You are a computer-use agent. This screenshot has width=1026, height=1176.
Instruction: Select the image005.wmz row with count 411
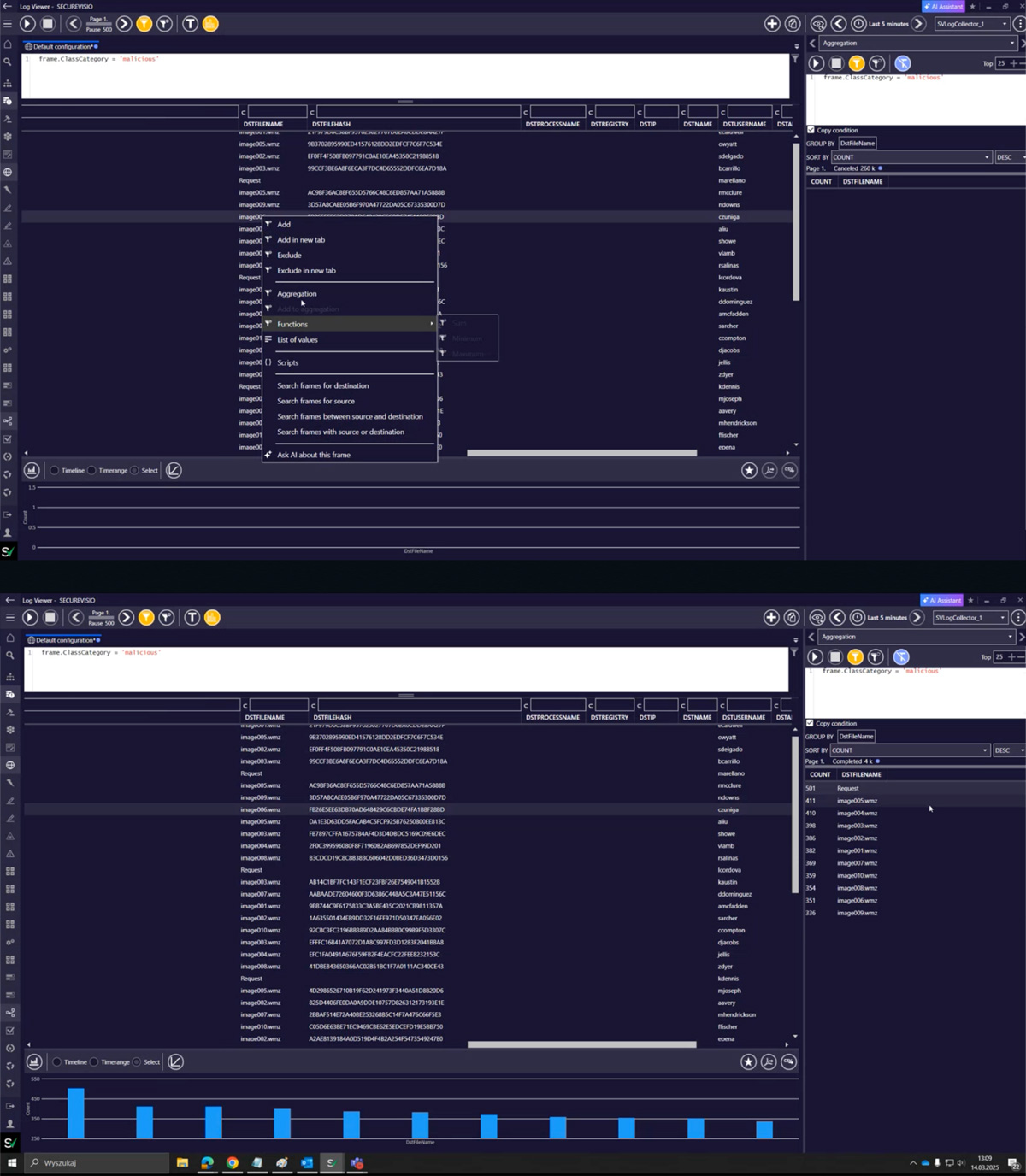(915, 801)
